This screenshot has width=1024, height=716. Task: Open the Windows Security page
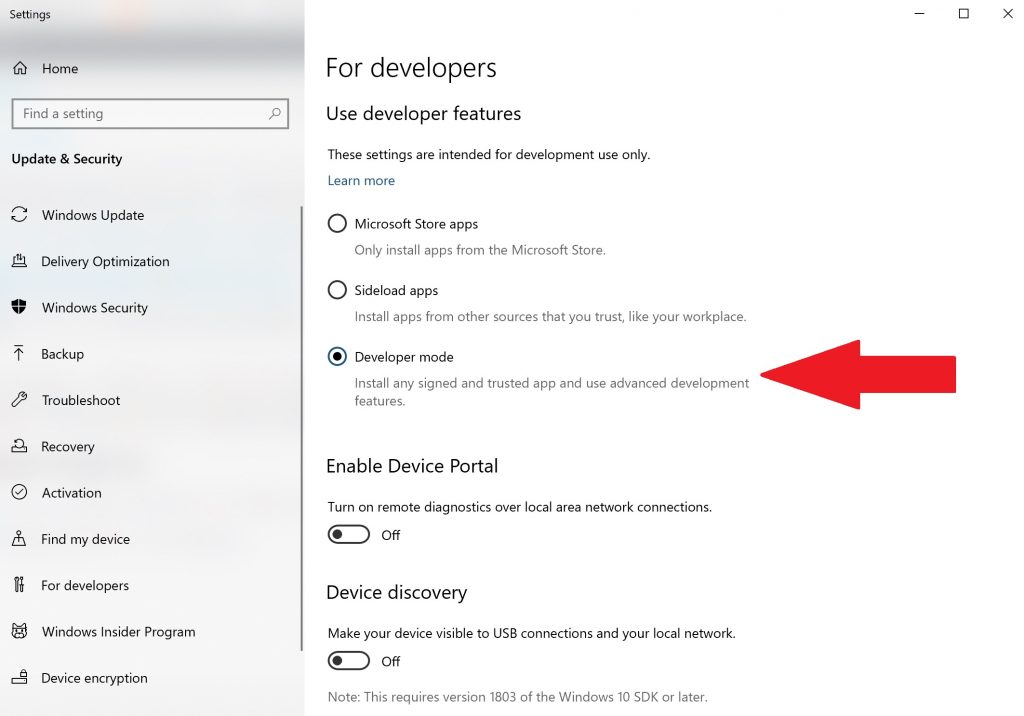(95, 308)
